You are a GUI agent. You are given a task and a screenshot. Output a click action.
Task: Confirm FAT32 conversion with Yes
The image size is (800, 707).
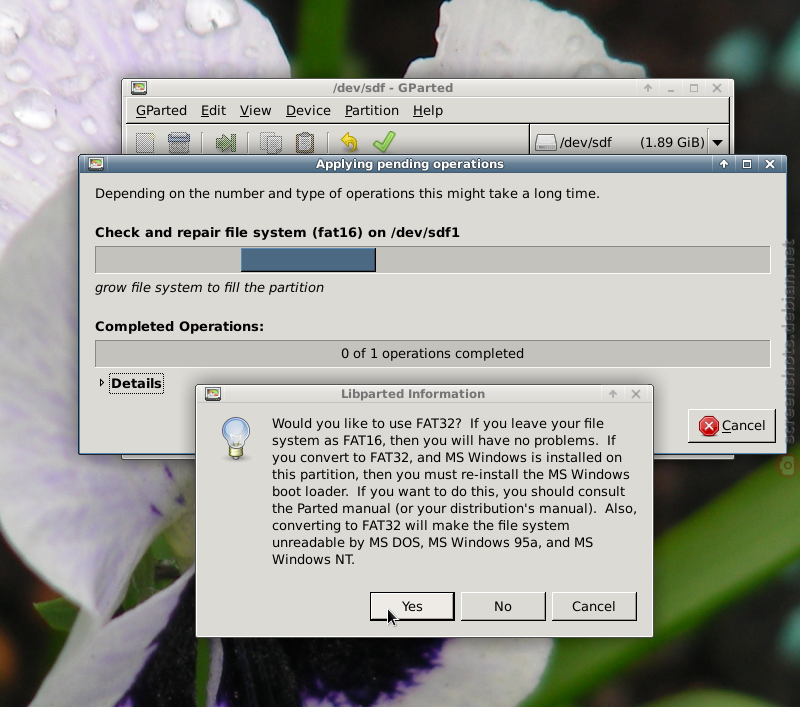coord(412,606)
